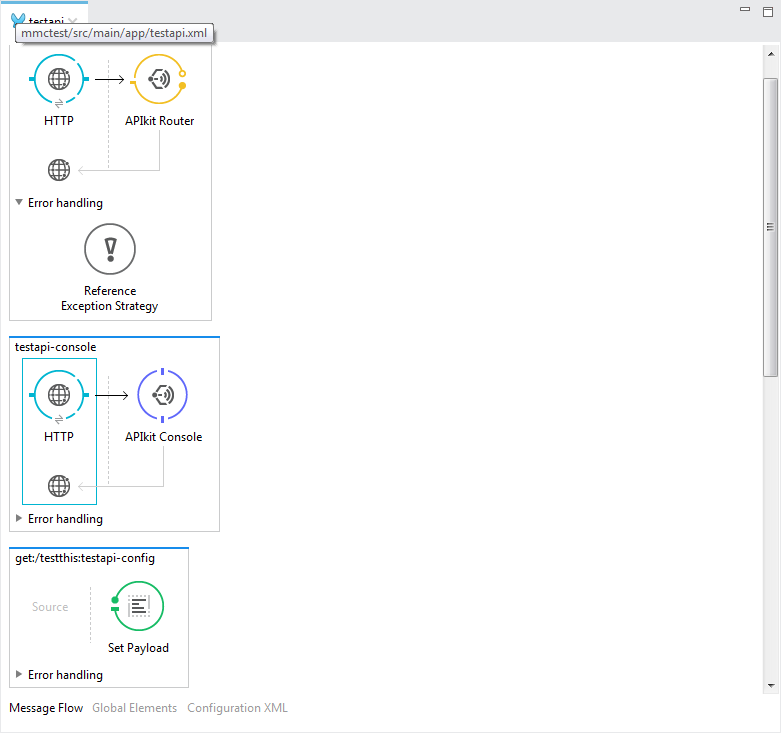Click the Mule icon on the testapi tab
781x733 pixels.
tap(18, 20)
